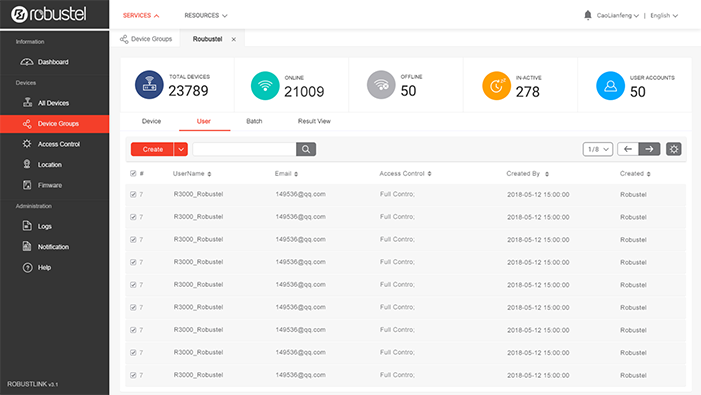This screenshot has width=701, height=395.
Task: Go to previous page arrow
Action: pos(628,149)
